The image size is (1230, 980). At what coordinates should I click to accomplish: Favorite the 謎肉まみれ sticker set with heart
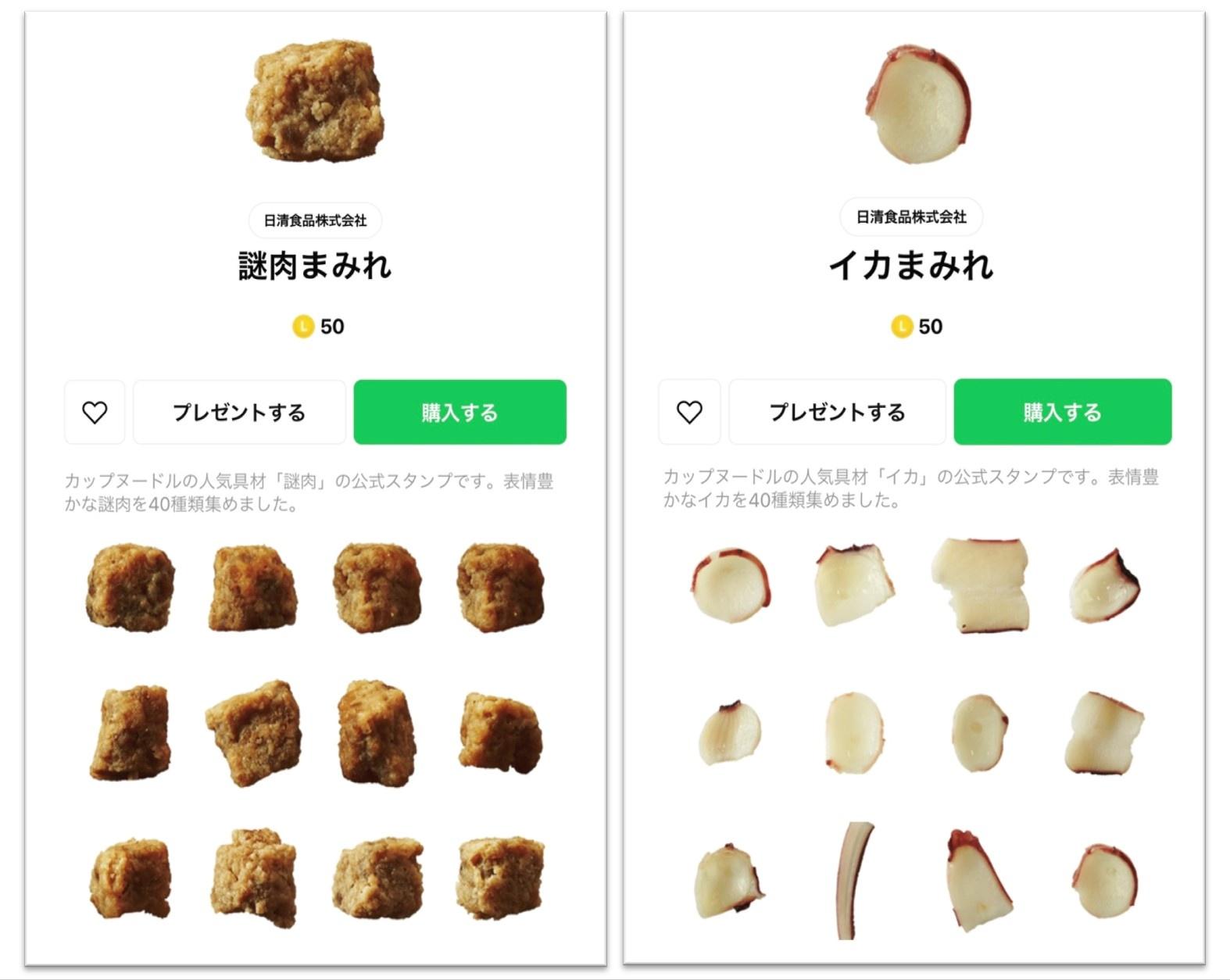coord(95,412)
